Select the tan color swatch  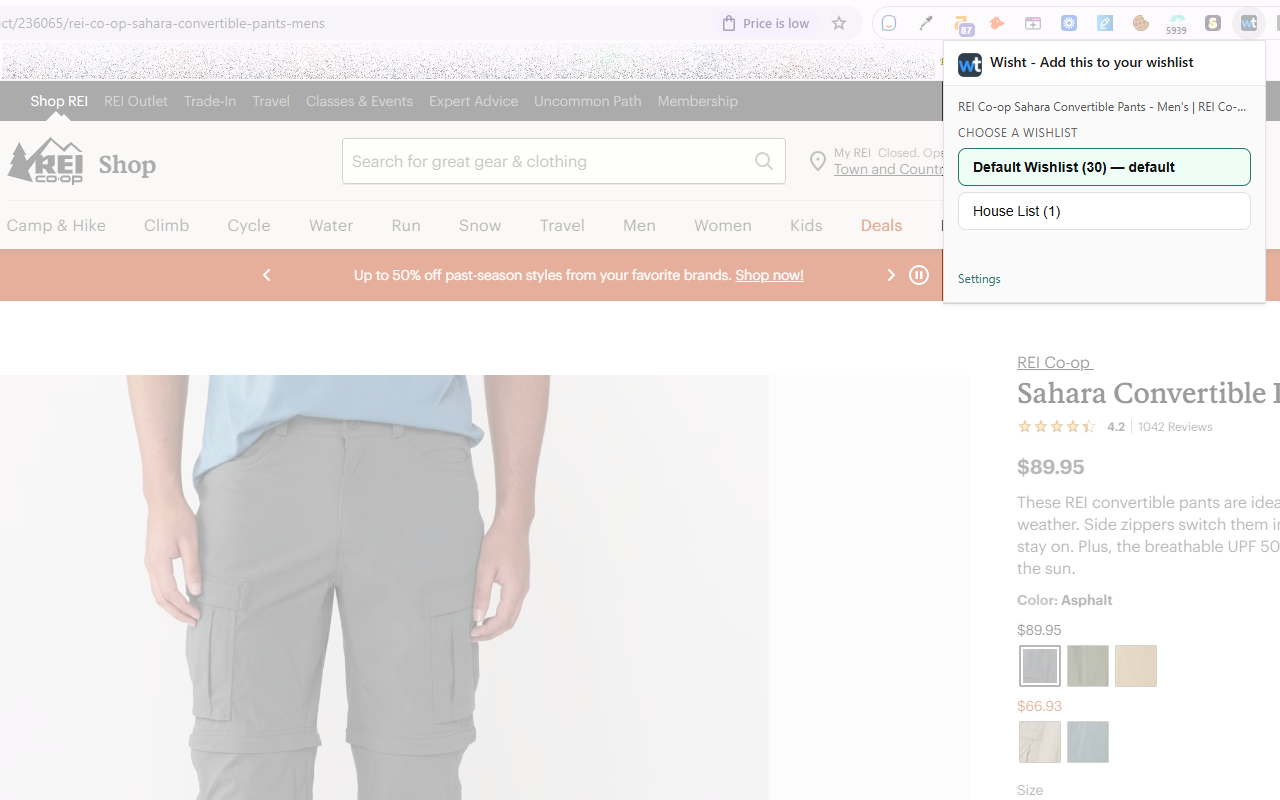(x=1136, y=666)
